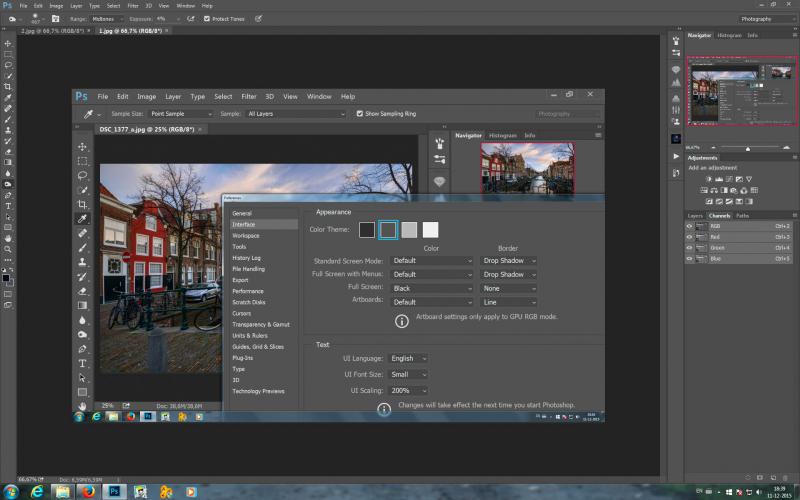This screenshot has width=800, height=500.
Task: Hide the Green channel eye
Action: tap(689, 248)
